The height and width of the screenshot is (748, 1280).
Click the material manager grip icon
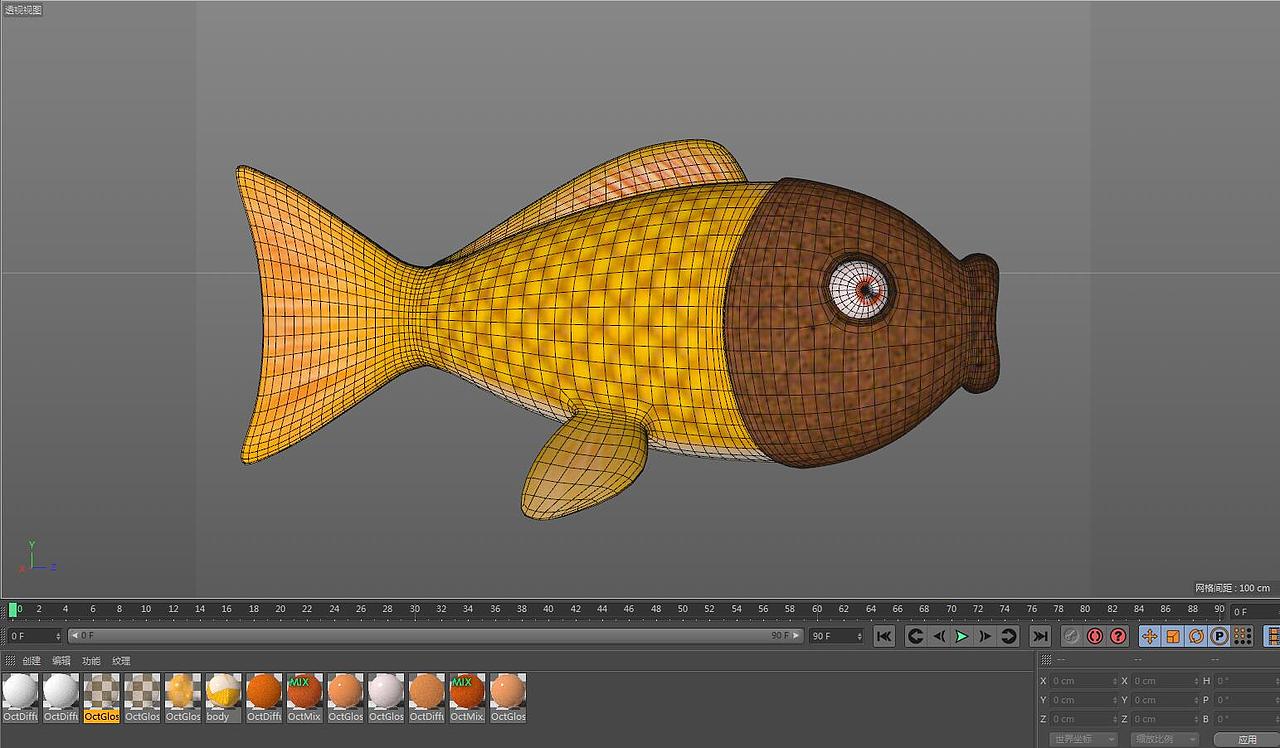pyautogui.click(x=10, y=661)
